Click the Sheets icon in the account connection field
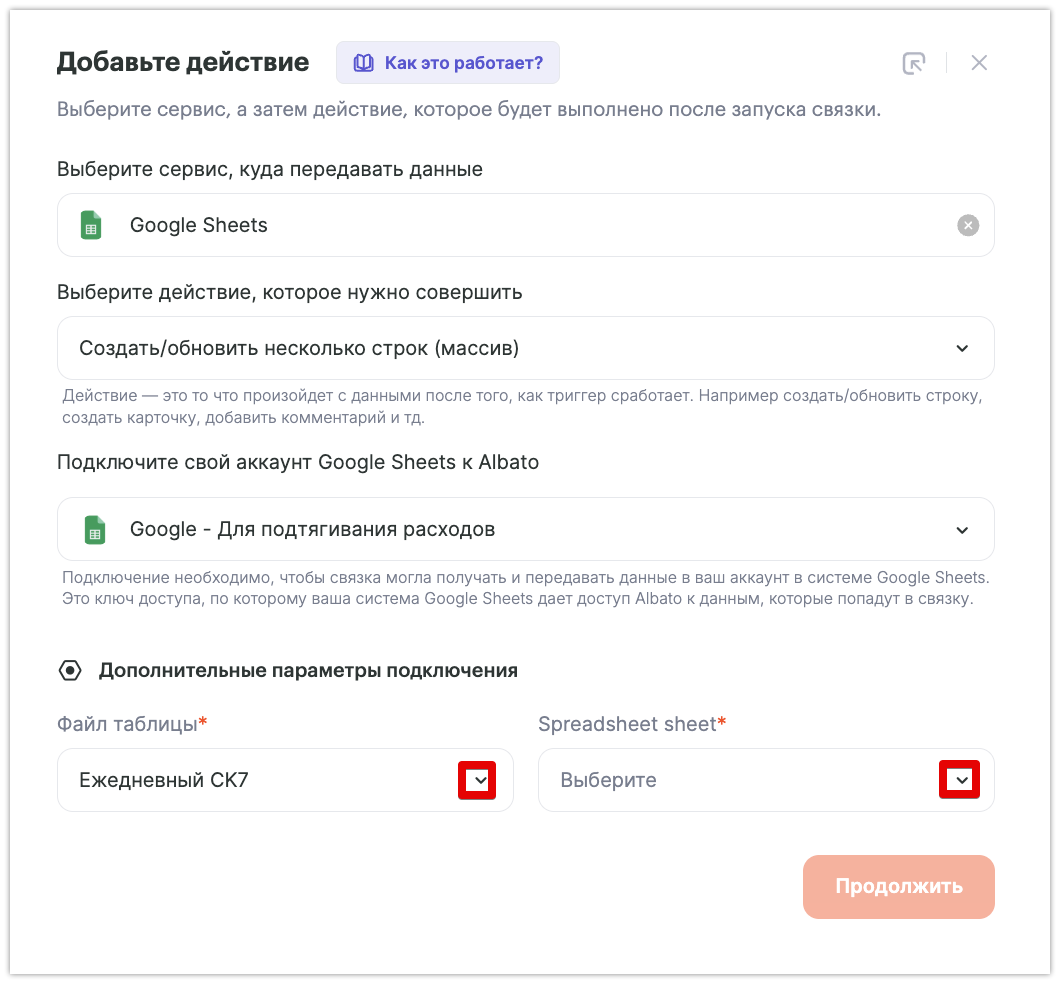This screenshot has width=1060, height=984. 95,529
